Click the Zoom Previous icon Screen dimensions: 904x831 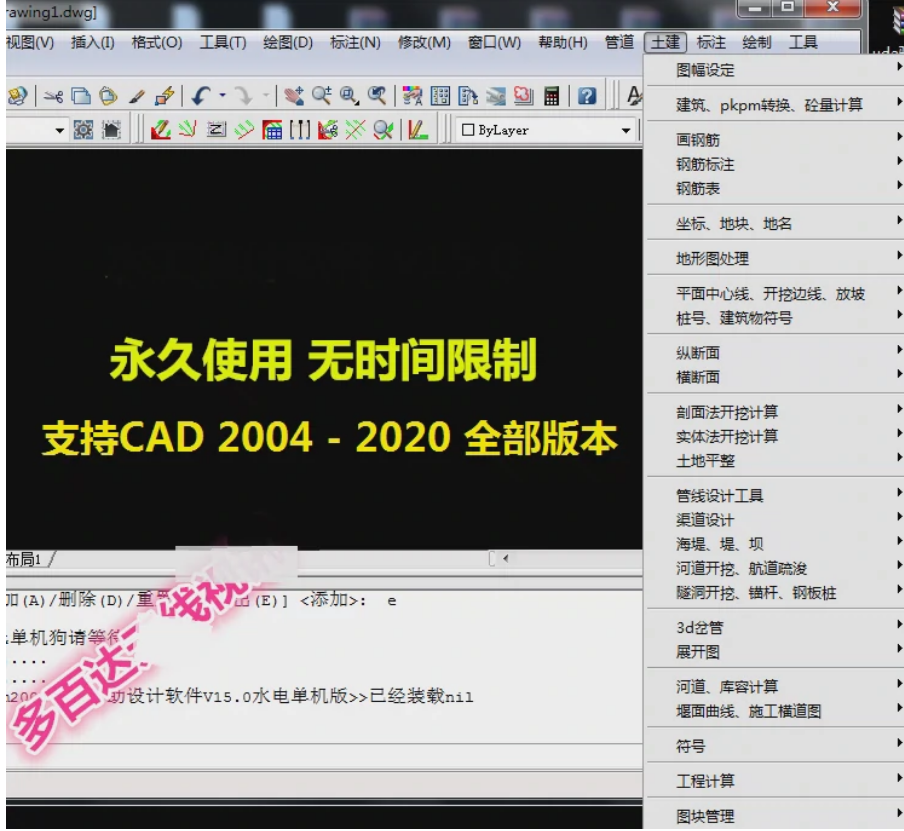point(377,96)
